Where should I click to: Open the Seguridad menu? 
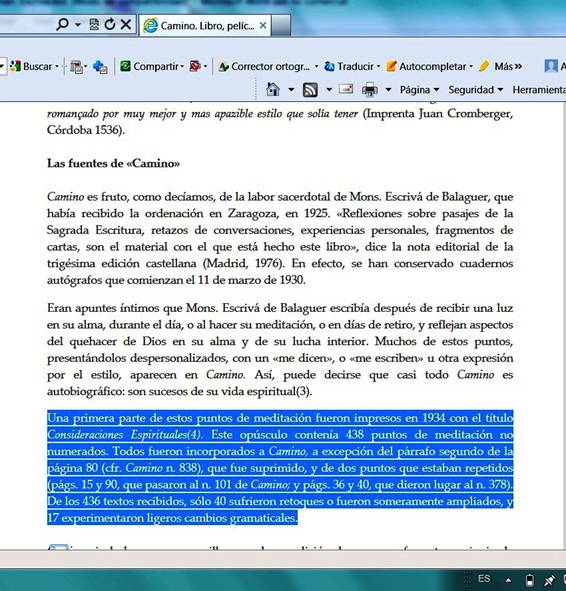(x=476, y=90)
